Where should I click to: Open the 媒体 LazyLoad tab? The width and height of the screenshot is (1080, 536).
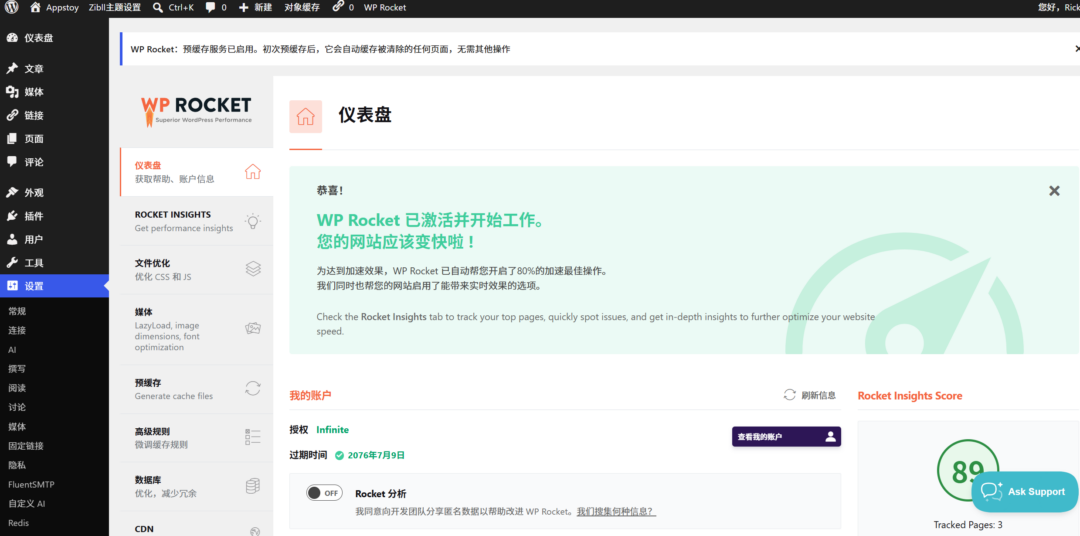196,329
